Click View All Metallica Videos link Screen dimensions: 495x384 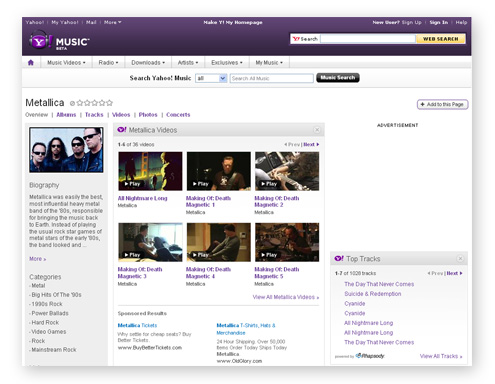coord(286,297)
